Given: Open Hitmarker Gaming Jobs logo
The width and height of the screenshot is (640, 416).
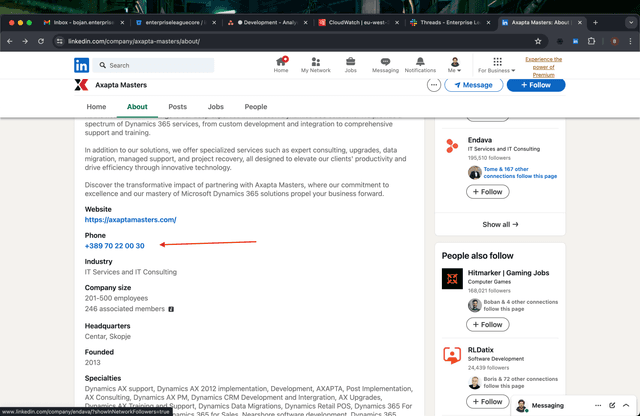Looking at the screenshot, I should click(x=452, y=279).
